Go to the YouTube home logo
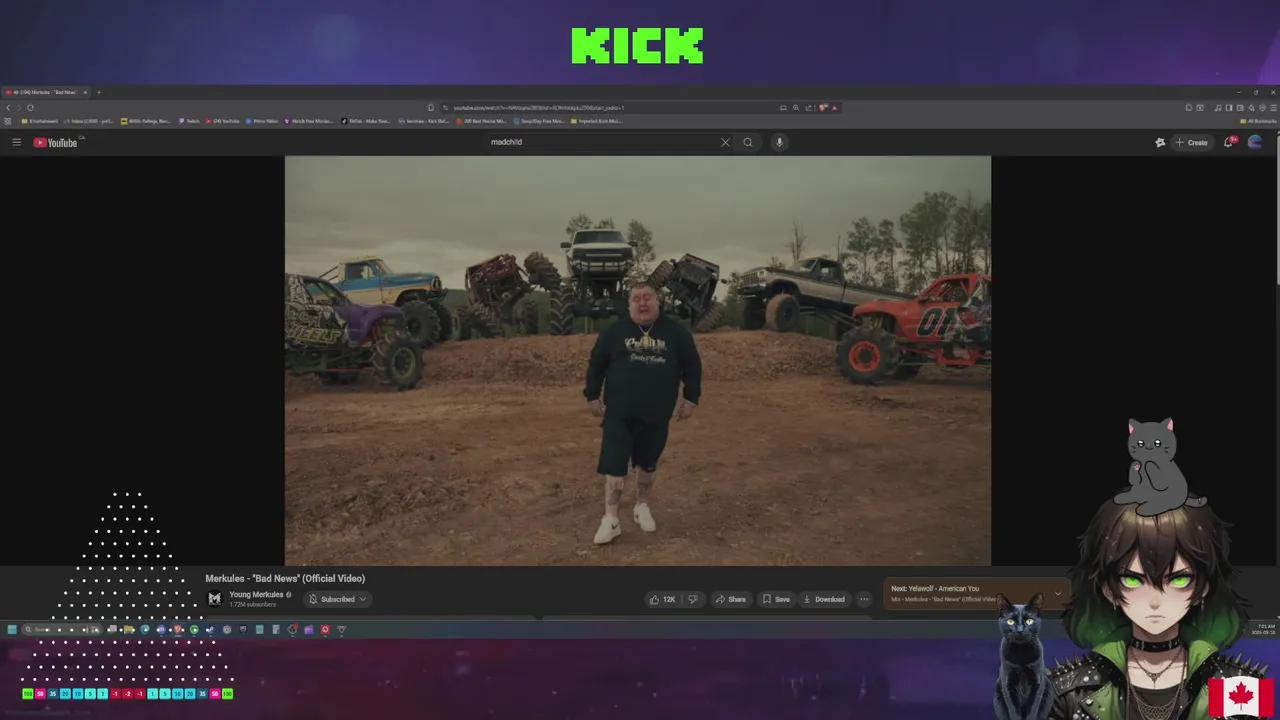The height and width of the screenshot is (720, 1280). click(x=56, y=142)
